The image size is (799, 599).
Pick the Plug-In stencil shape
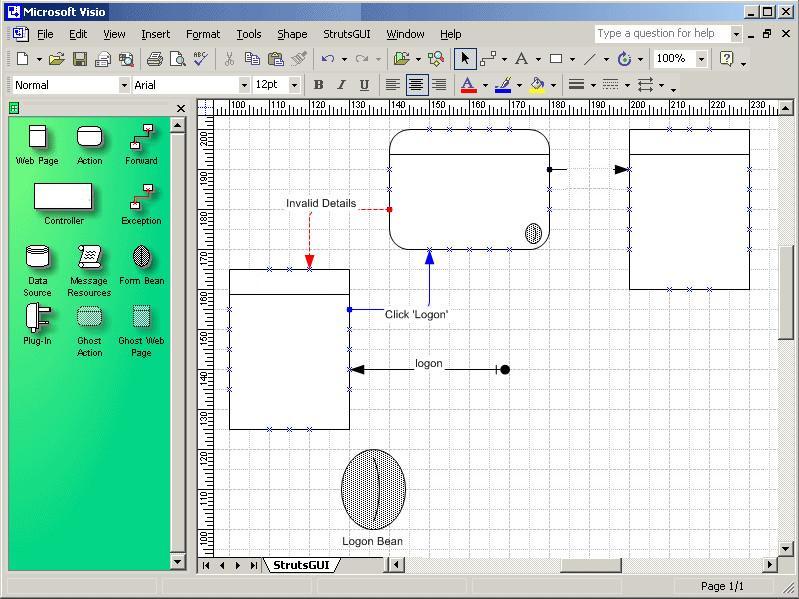37,324
